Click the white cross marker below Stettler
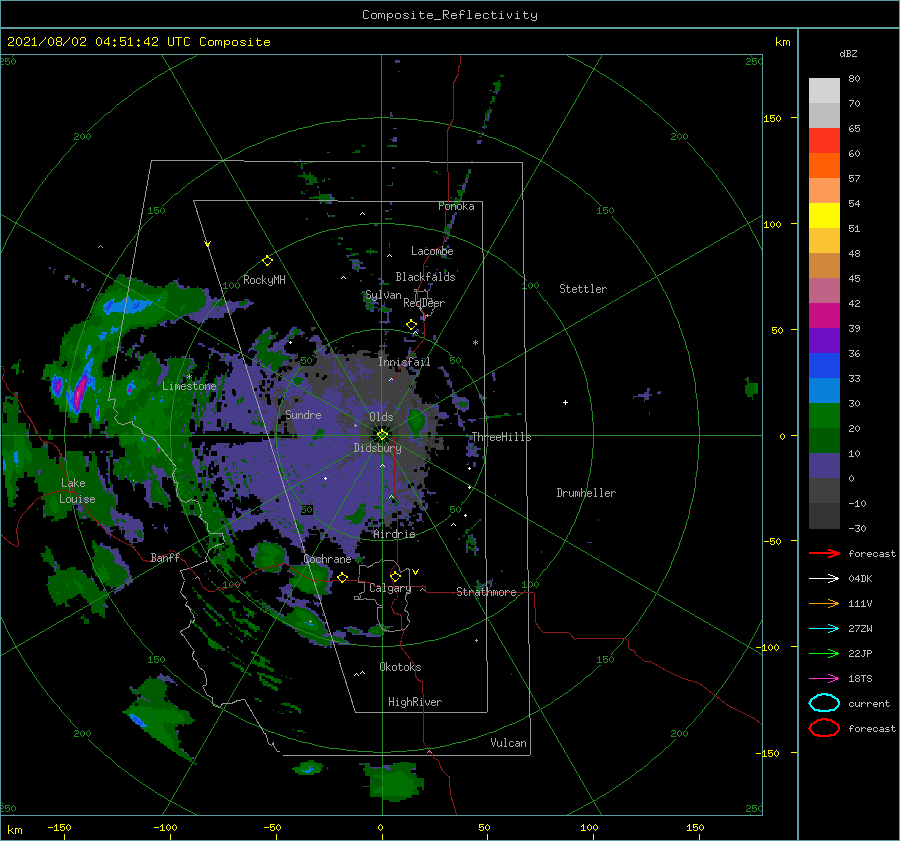The image size is (900, 841). [565, 402]
